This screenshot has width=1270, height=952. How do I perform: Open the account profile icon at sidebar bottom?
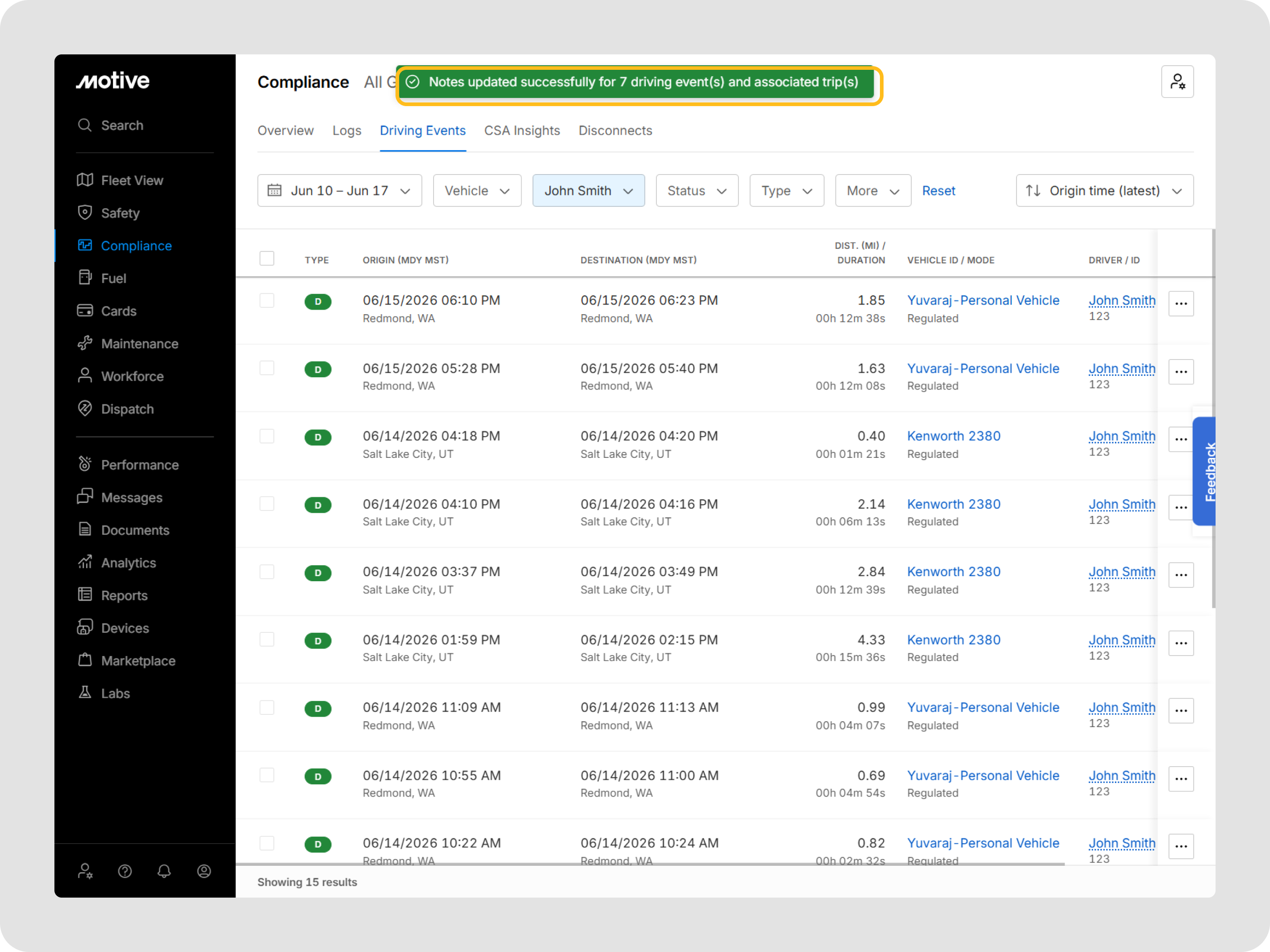204,872
